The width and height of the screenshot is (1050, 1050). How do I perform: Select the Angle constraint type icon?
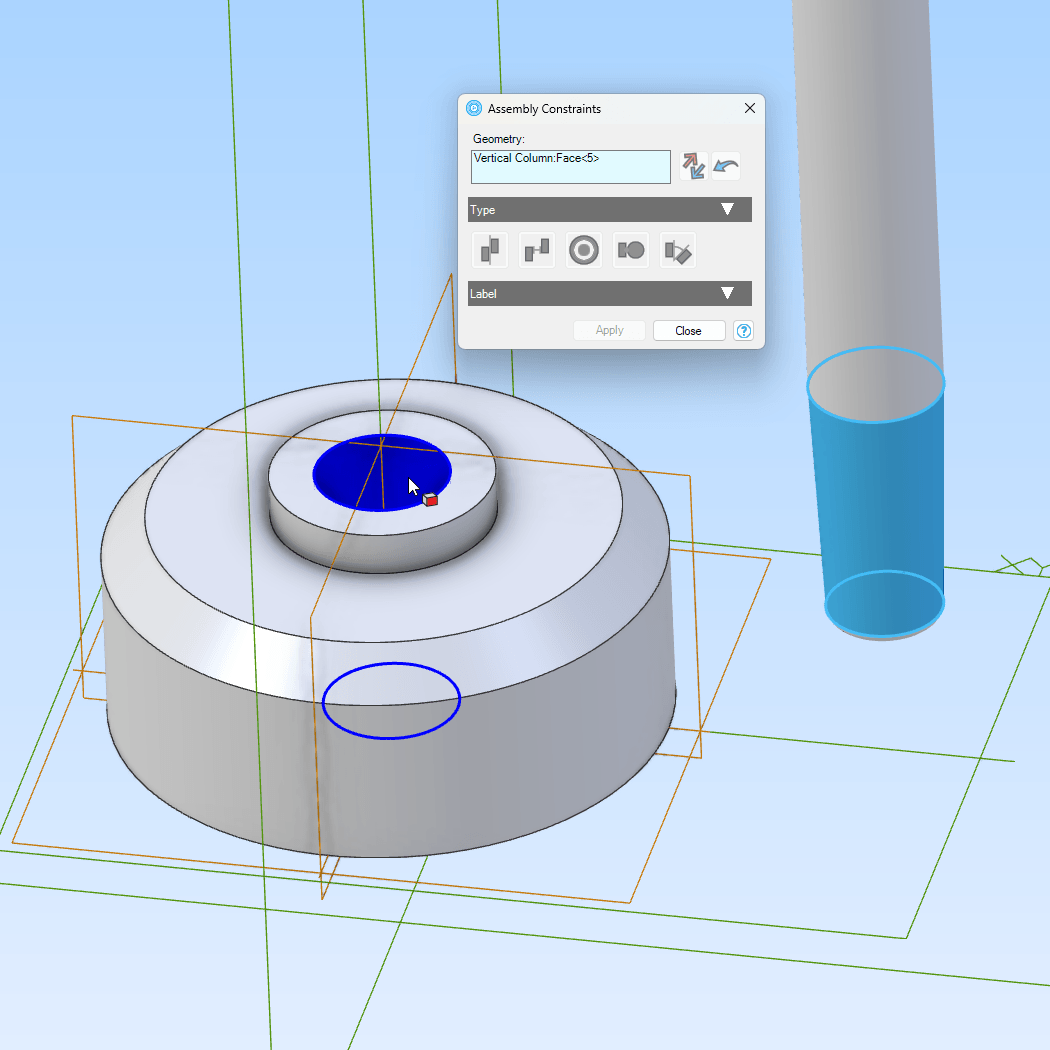click(677, 250)
